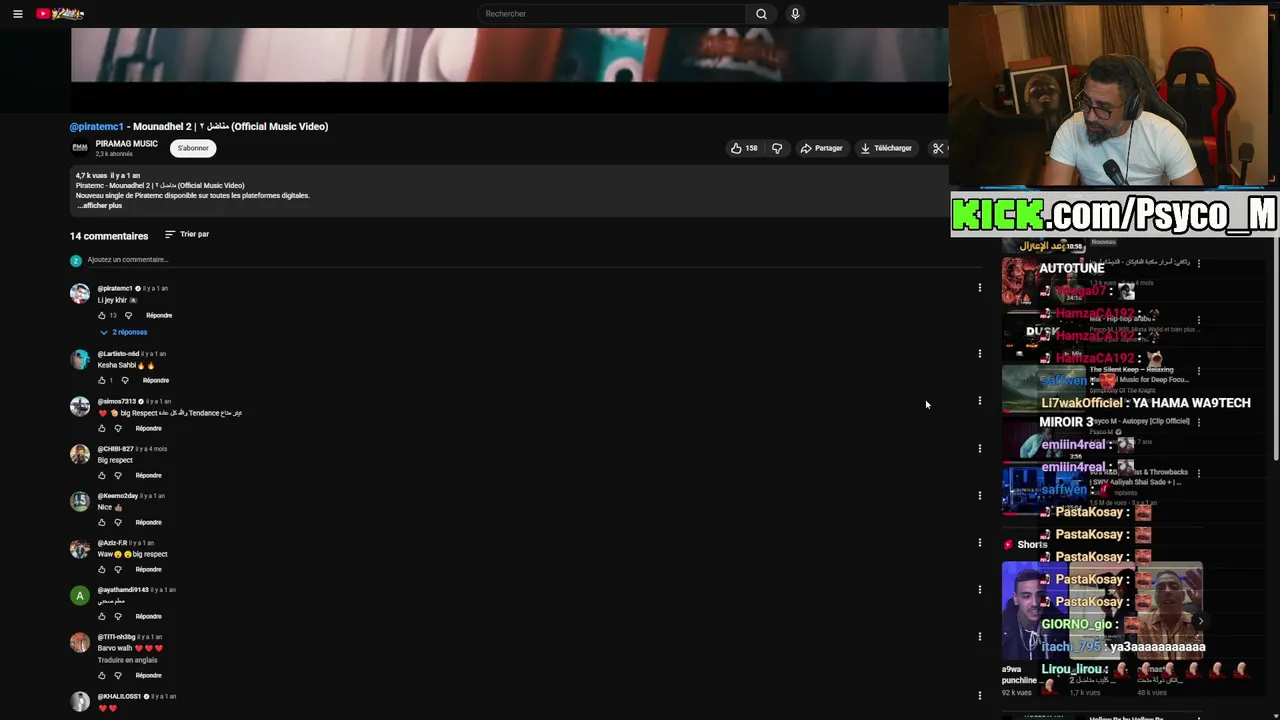This screenshot has width=1280, height=720.
Task: Reply to @TITI-nh3bg's comment
Action: pyautogui.click(x=148, y=675)
